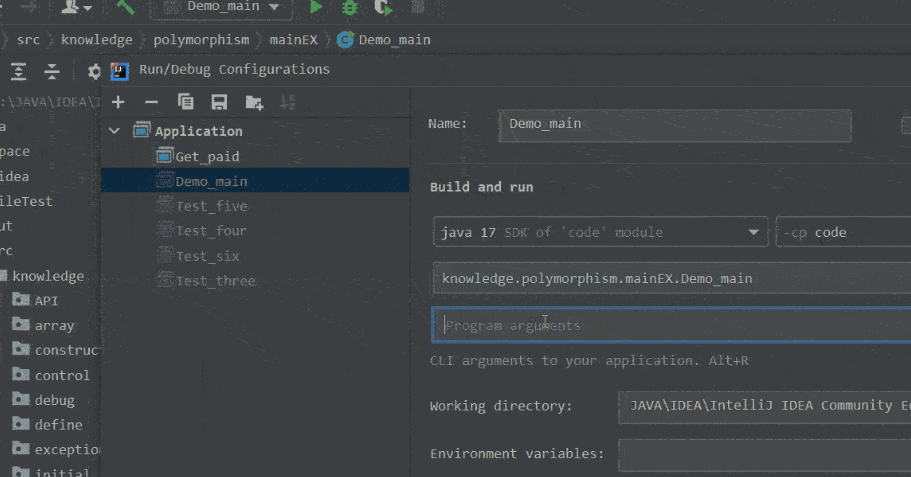
Task: Click the green Run button
Action: [316, 8]
